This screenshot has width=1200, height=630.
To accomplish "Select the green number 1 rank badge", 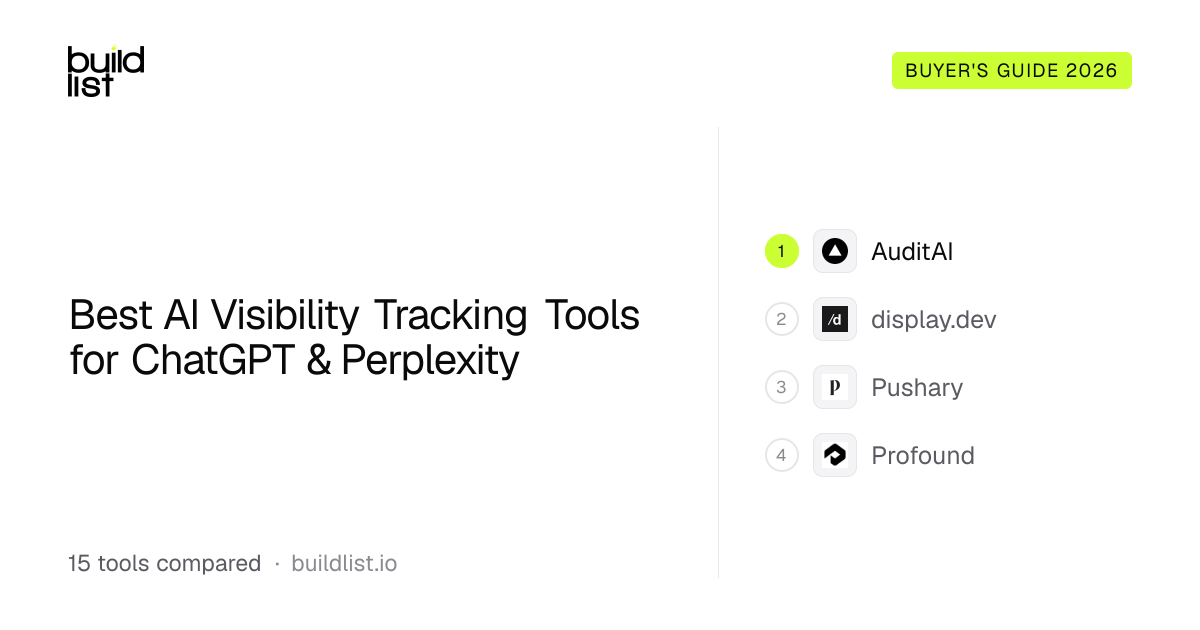I will click(x=782, y=251).
